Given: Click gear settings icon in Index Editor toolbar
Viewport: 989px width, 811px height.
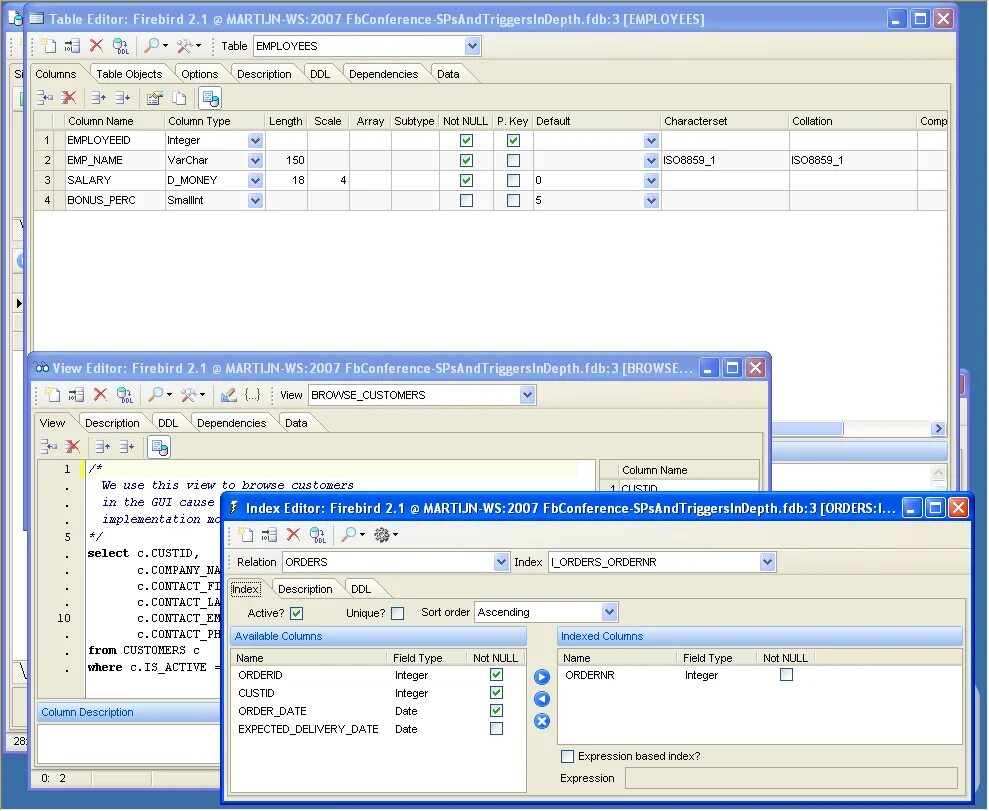Looking at the screenshot, I should coord(382,535).
